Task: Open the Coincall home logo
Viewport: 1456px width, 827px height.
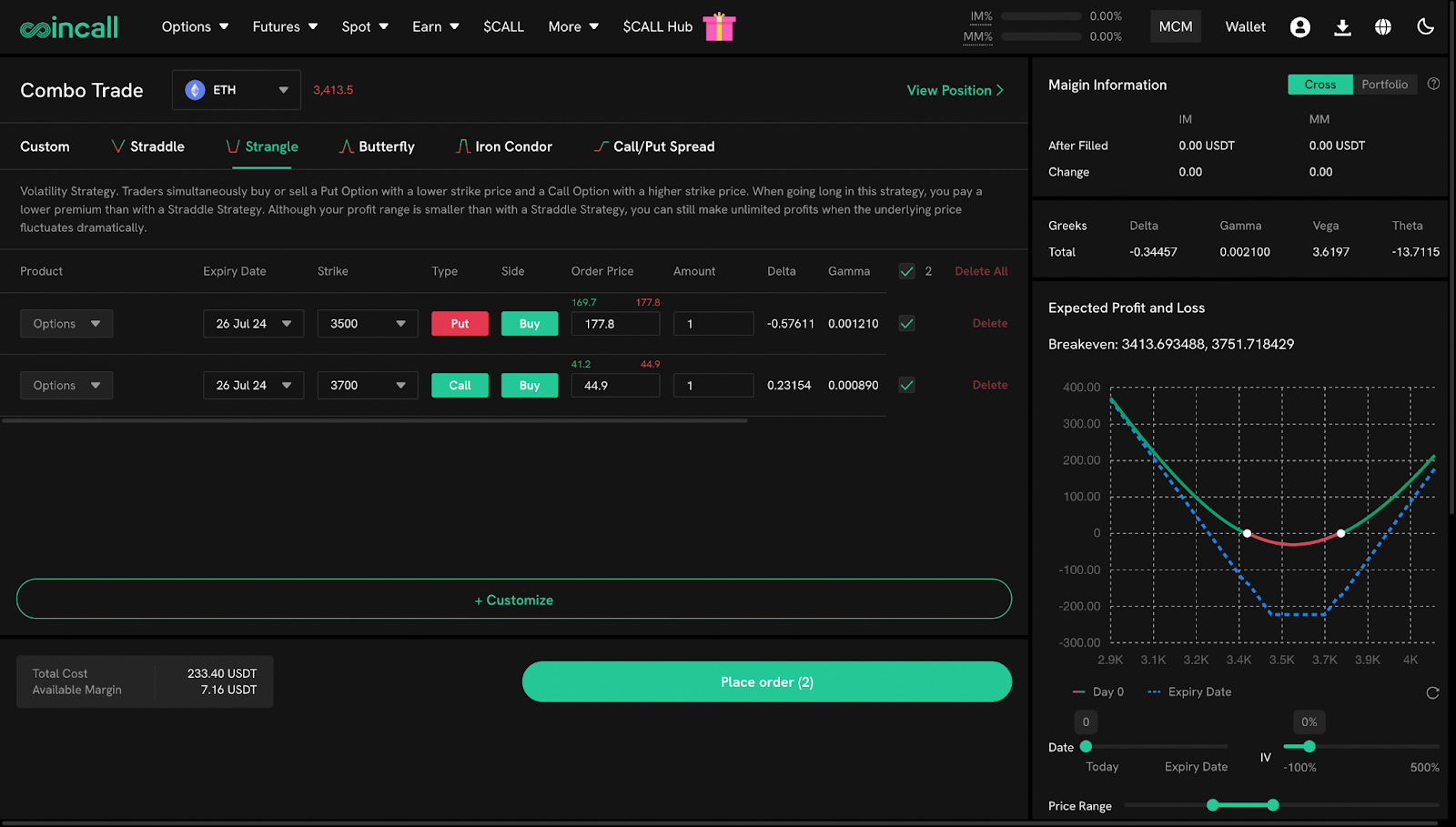Action: 69,27
